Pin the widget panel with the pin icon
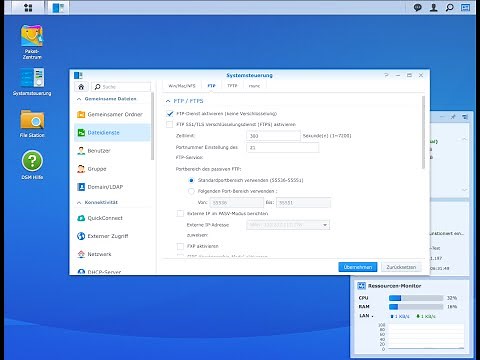This screenshot has height=360, width=480. coord(453,117)
